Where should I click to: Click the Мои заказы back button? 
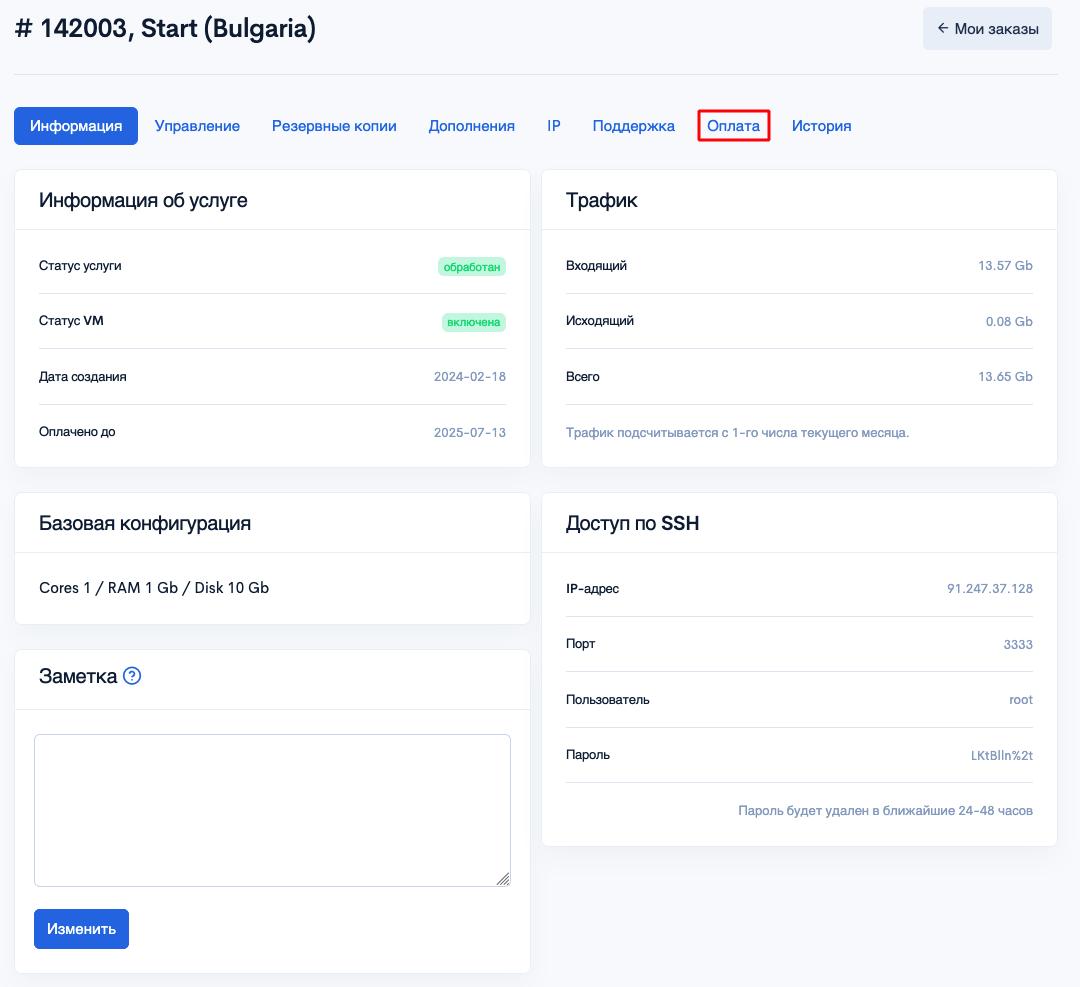[x=987, y=28]
